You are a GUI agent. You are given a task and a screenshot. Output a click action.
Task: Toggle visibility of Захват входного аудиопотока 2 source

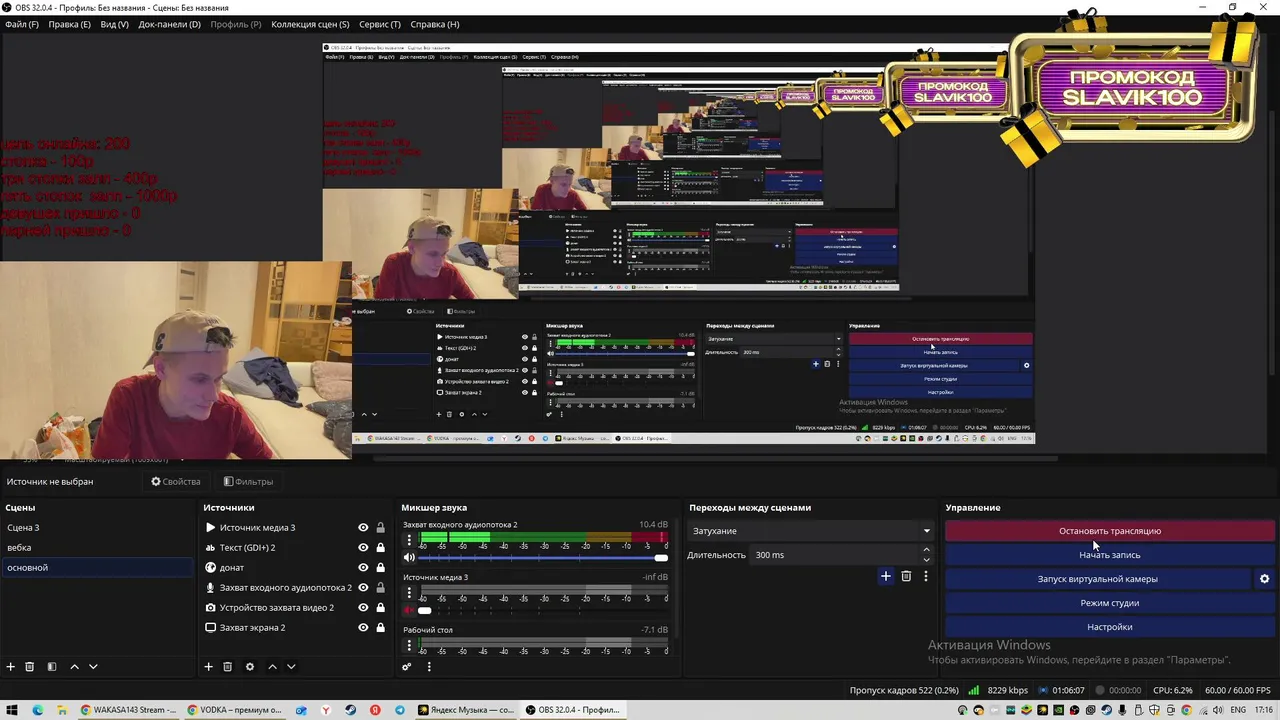(363, 588)
